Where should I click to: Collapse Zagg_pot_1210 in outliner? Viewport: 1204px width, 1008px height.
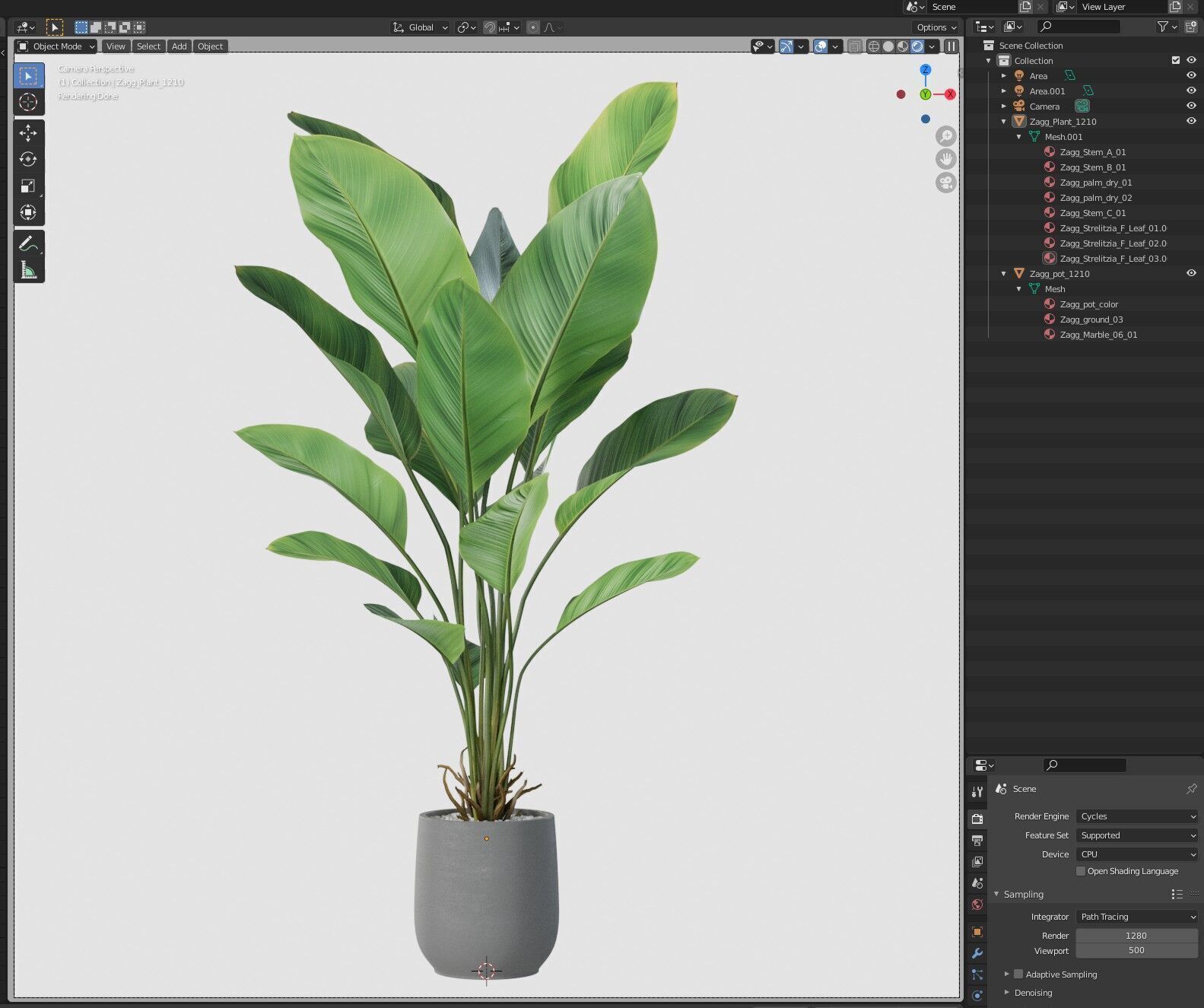1004,273
